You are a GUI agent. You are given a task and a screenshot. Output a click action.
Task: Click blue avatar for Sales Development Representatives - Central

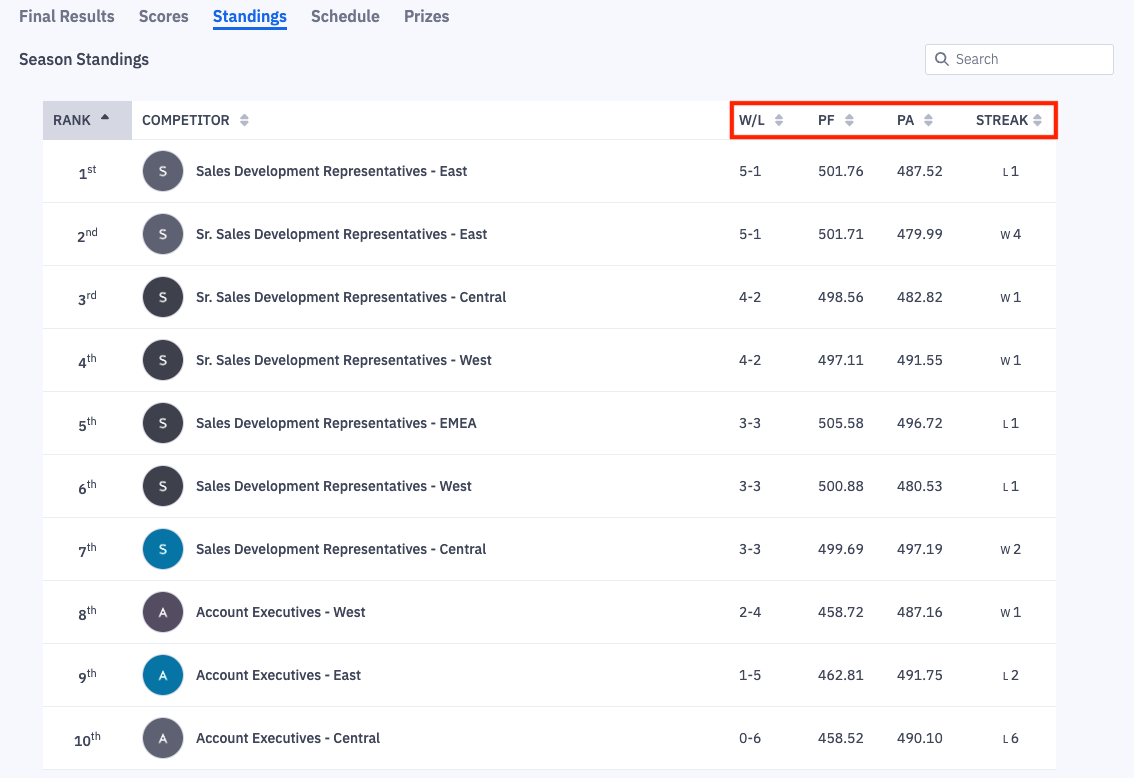tap(163, 549)
